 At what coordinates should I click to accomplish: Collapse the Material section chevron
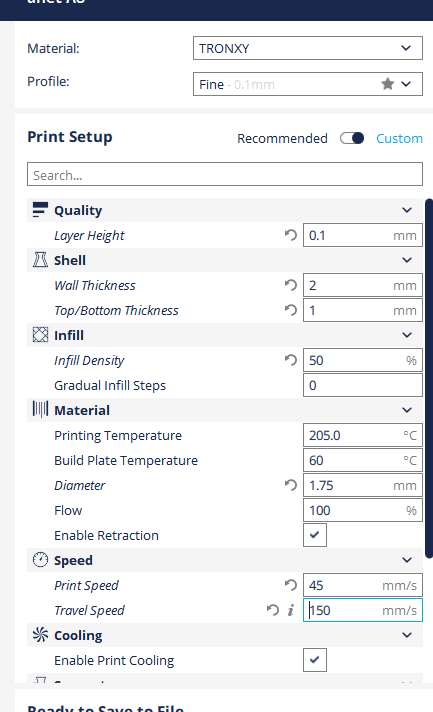(407, 410)
